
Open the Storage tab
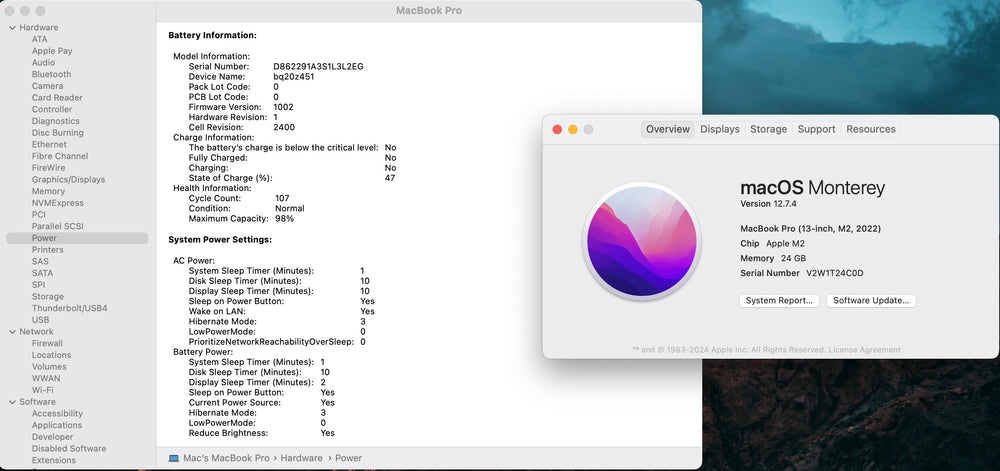tap(768, 129)
